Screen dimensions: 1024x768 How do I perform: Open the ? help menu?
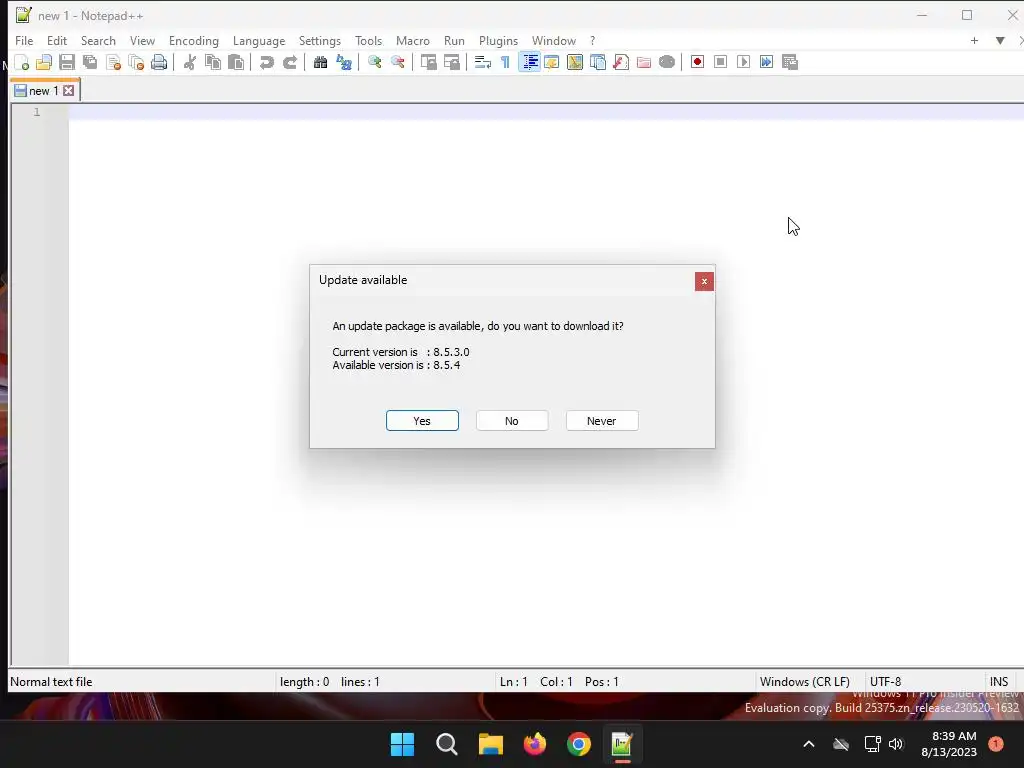point(592,40)
